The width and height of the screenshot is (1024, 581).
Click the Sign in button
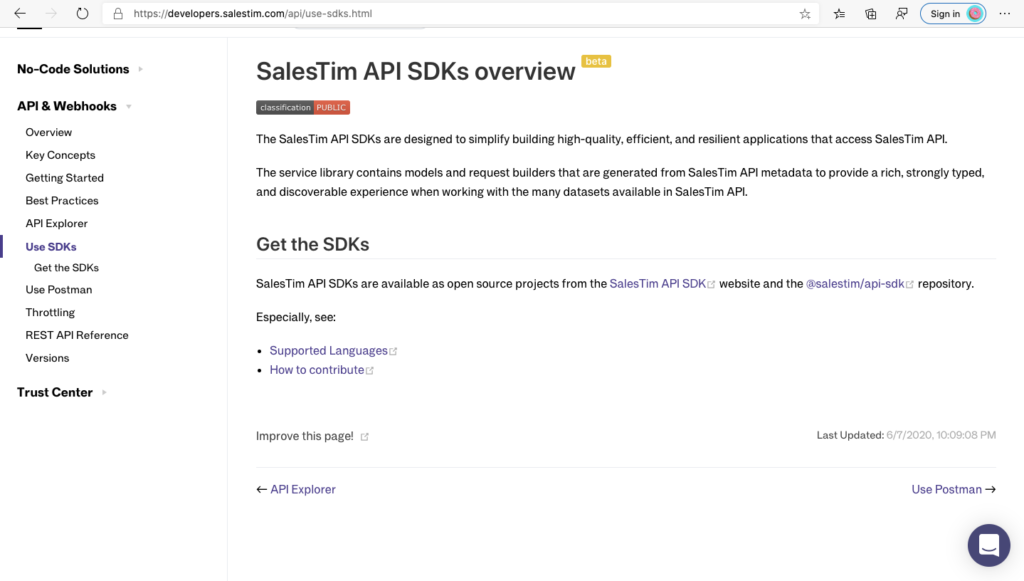pos(953,14)
